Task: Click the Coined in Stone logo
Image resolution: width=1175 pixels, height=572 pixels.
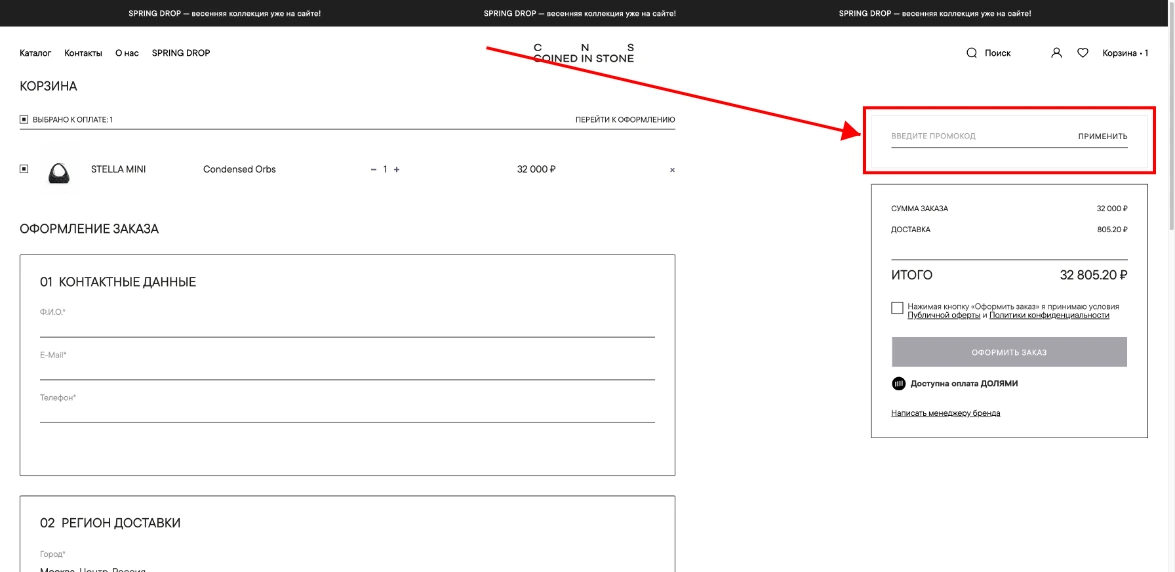Action: click(x=584, y=52)
